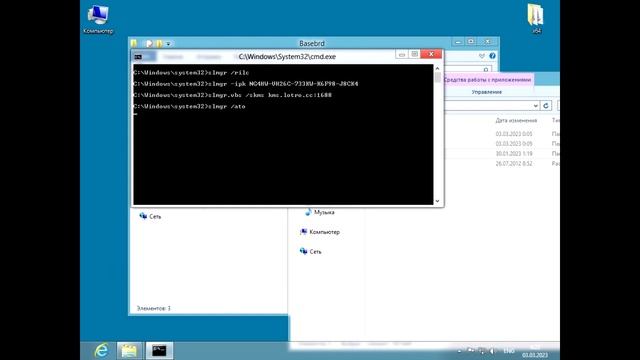The width and height of the screenshot is (640, 360).
Task: Open Explorer help question mark icon
Action: coord(493,56)
